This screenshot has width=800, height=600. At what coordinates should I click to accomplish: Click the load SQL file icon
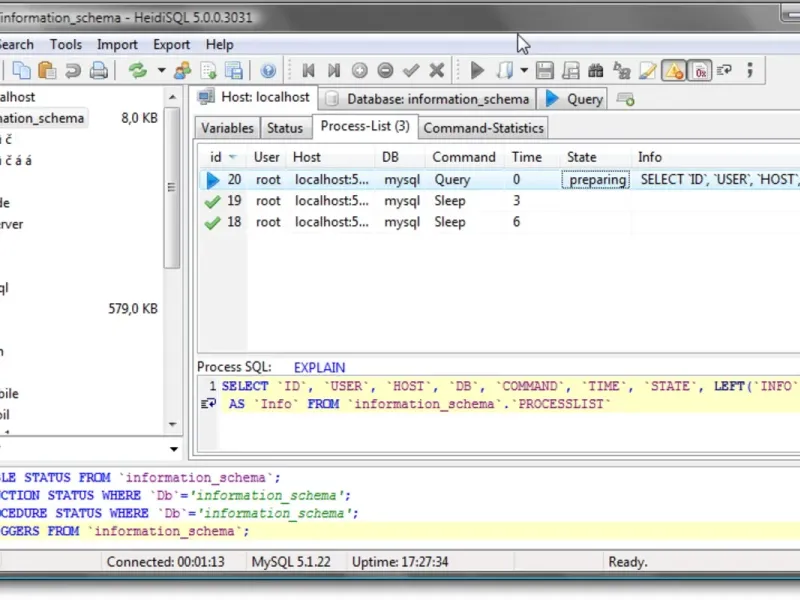[x=209, y=70]
